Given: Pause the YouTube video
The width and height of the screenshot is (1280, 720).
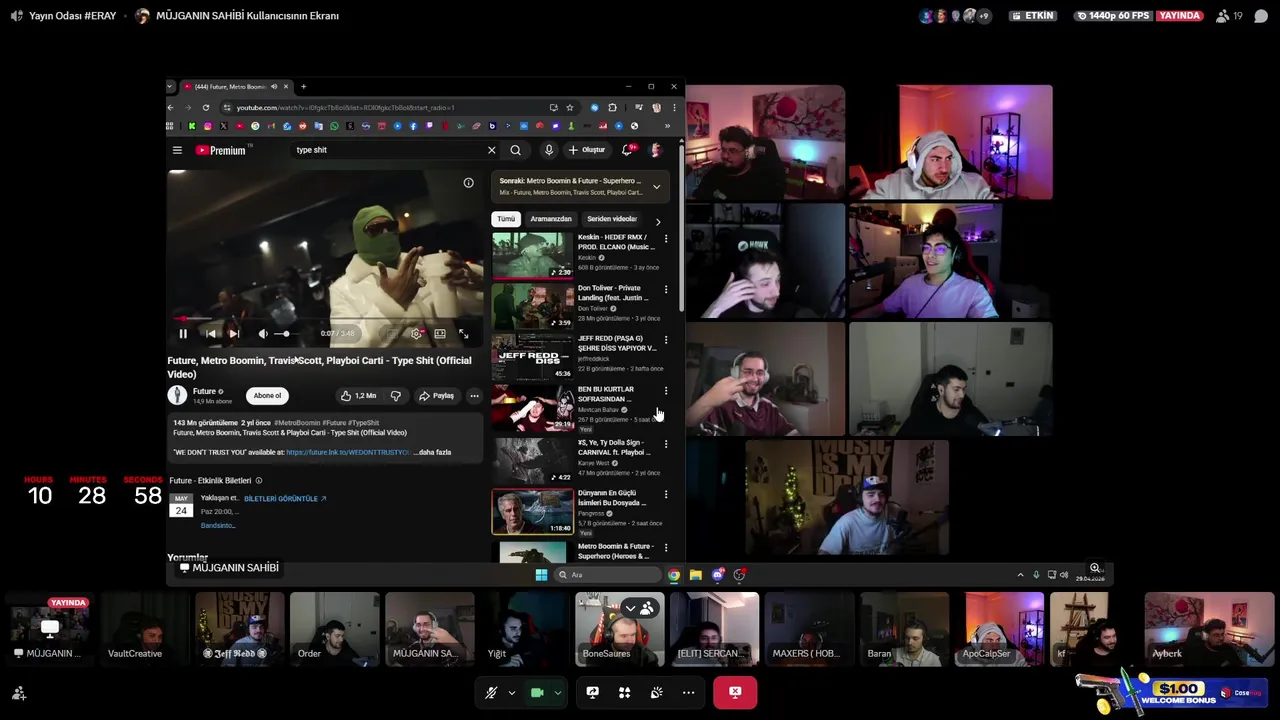Looking at the screenshot, I should coord(183,334).
